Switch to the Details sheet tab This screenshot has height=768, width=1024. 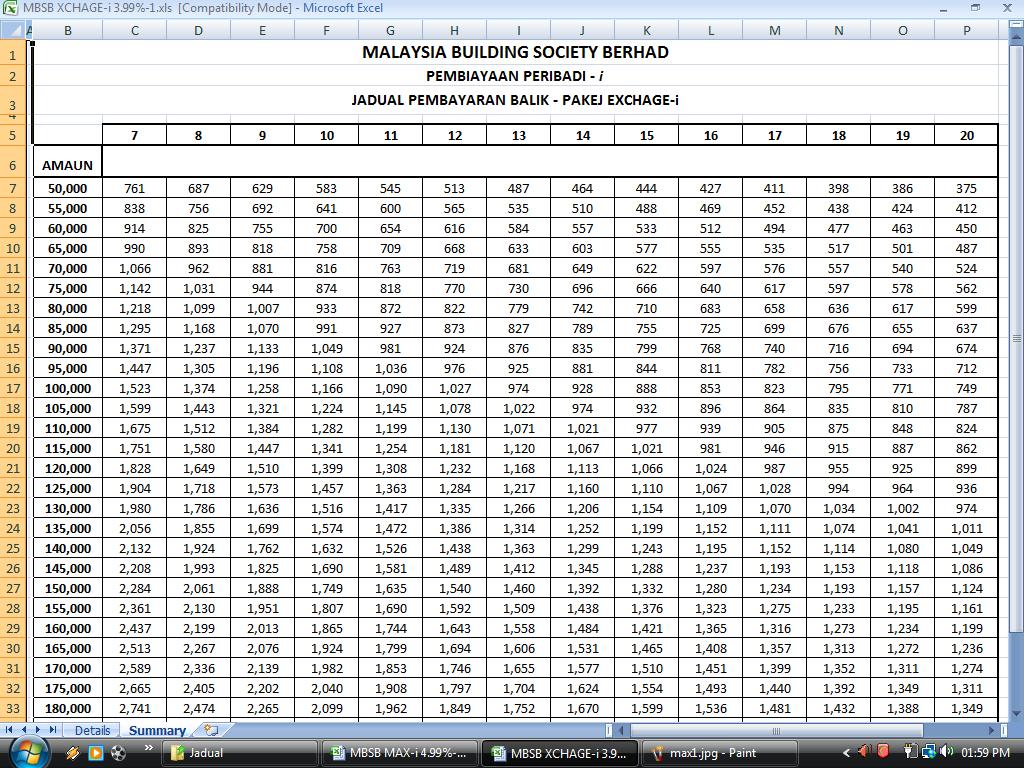(92, 730)
